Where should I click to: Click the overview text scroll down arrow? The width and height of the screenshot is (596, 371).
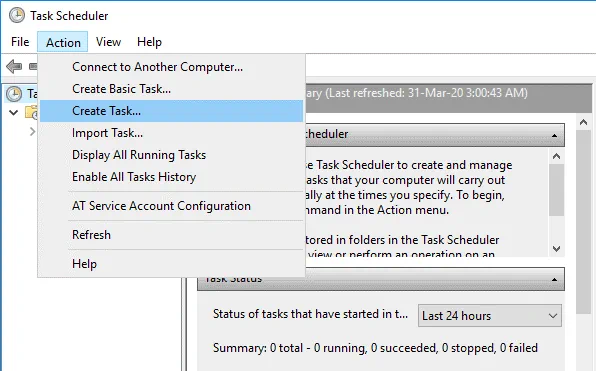click(x=556, y=249)
